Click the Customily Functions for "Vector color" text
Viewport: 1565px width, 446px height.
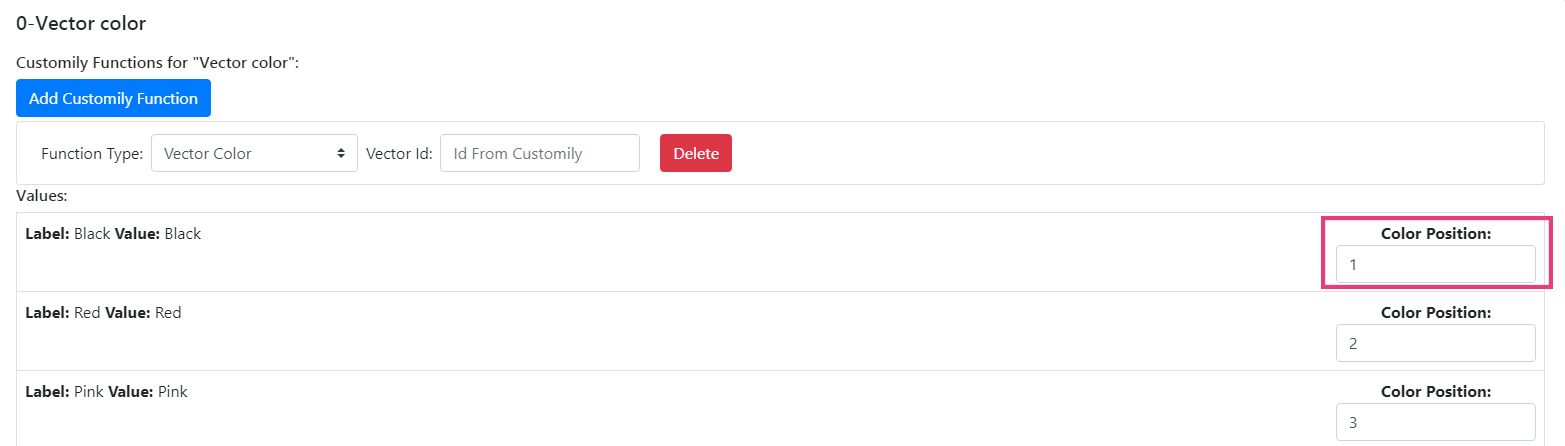point(158,63)
